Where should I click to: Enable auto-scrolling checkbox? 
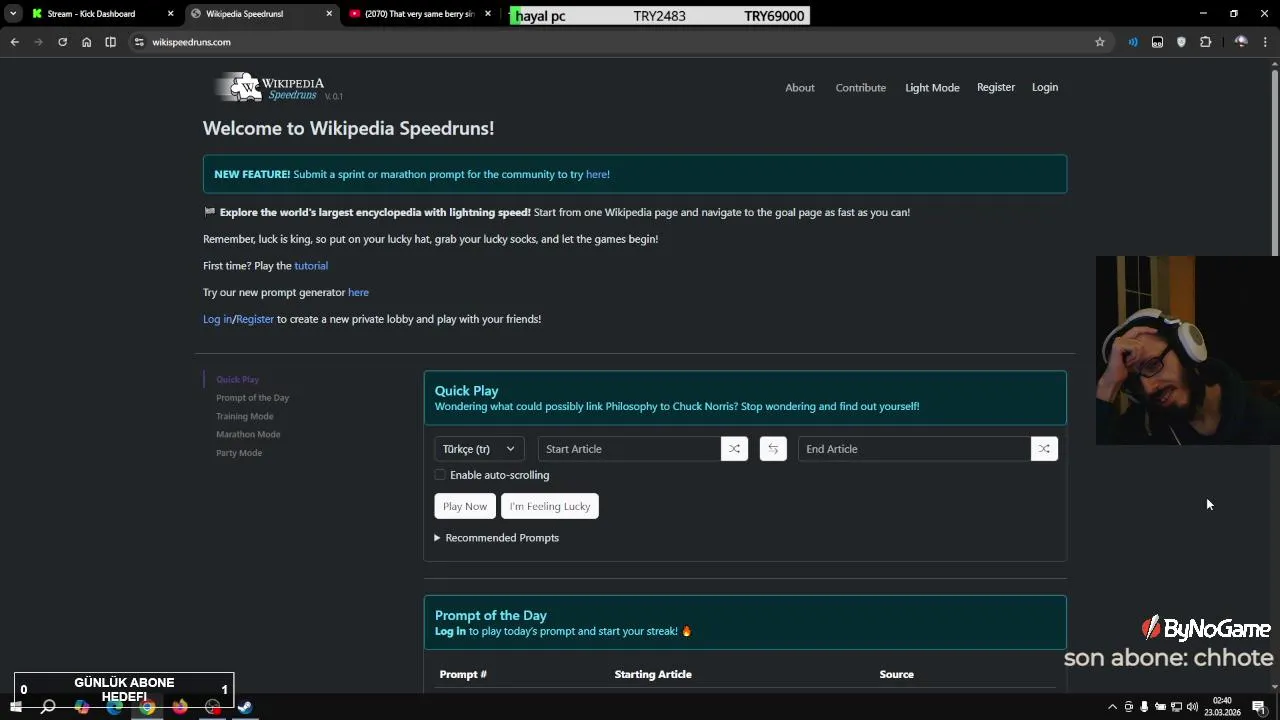[440, 475]
